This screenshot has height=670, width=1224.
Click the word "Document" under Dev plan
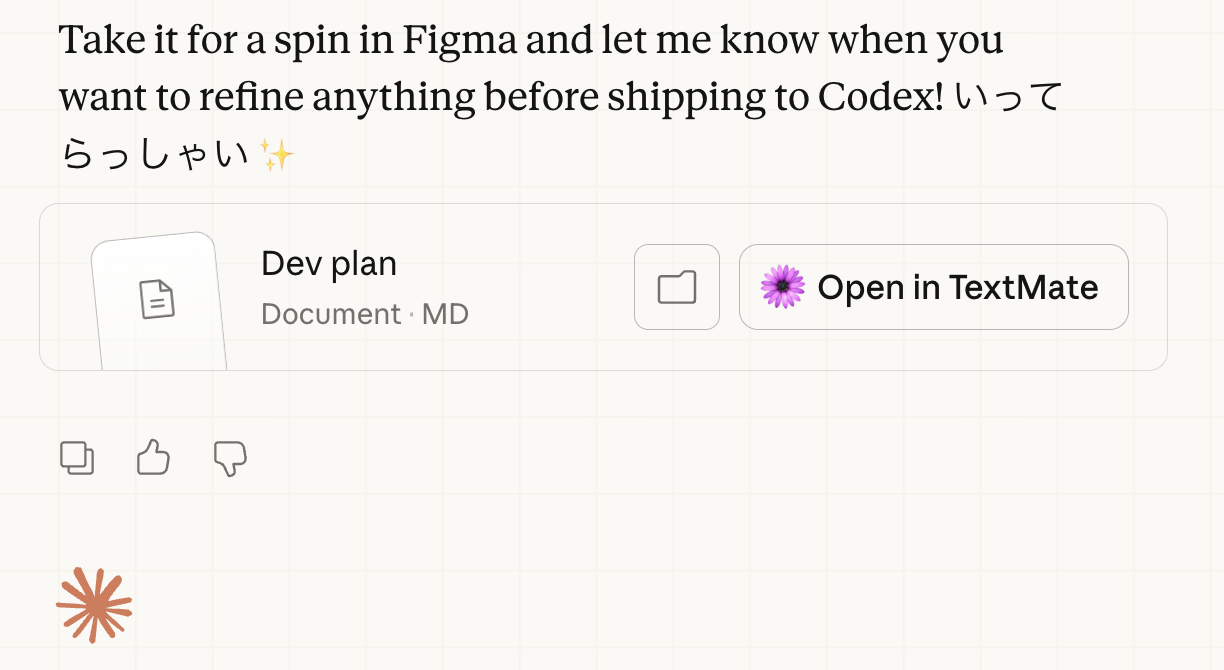(330, 314)
